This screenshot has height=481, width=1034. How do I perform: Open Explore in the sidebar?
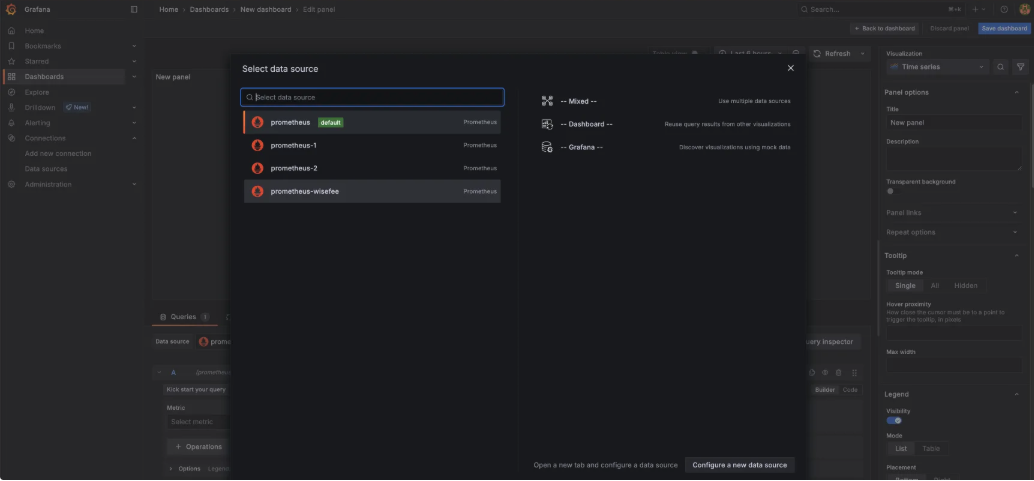tap(37, 92)
